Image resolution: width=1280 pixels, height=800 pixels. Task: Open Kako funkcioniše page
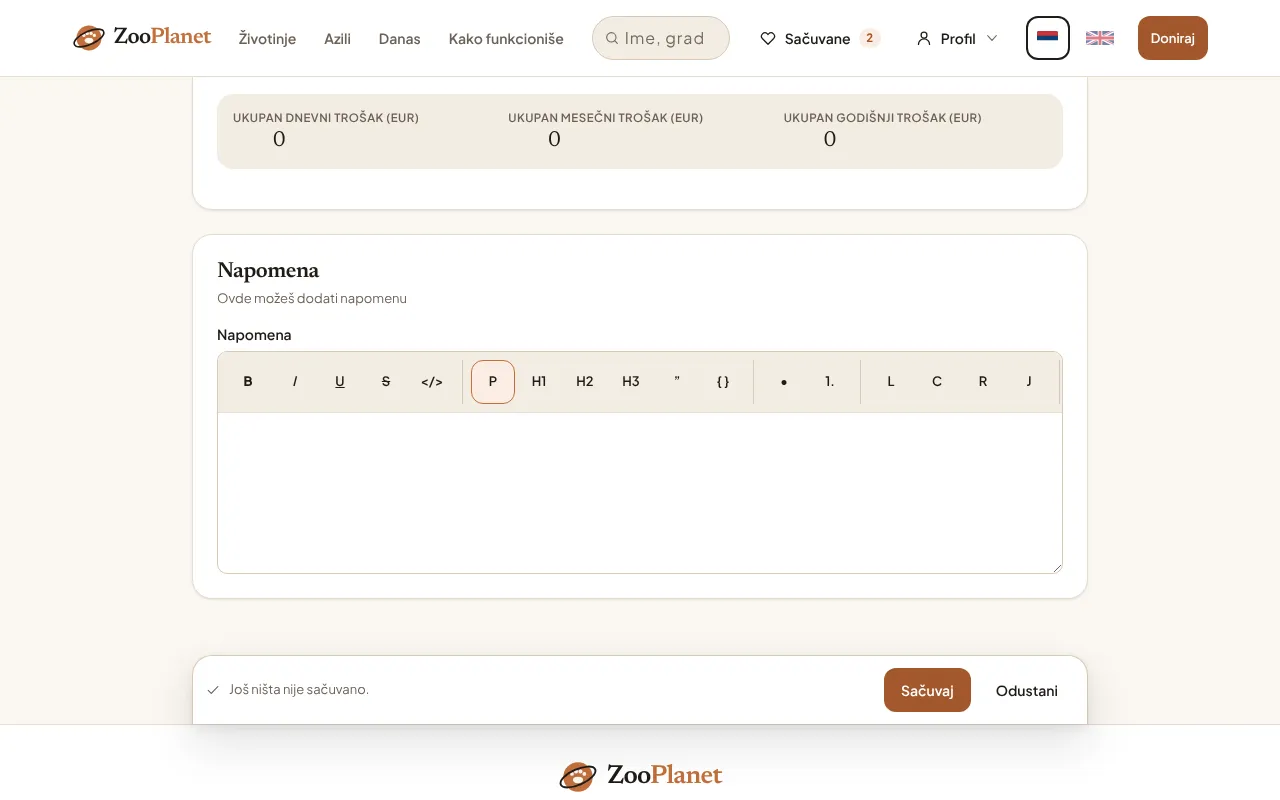(506, 38)
